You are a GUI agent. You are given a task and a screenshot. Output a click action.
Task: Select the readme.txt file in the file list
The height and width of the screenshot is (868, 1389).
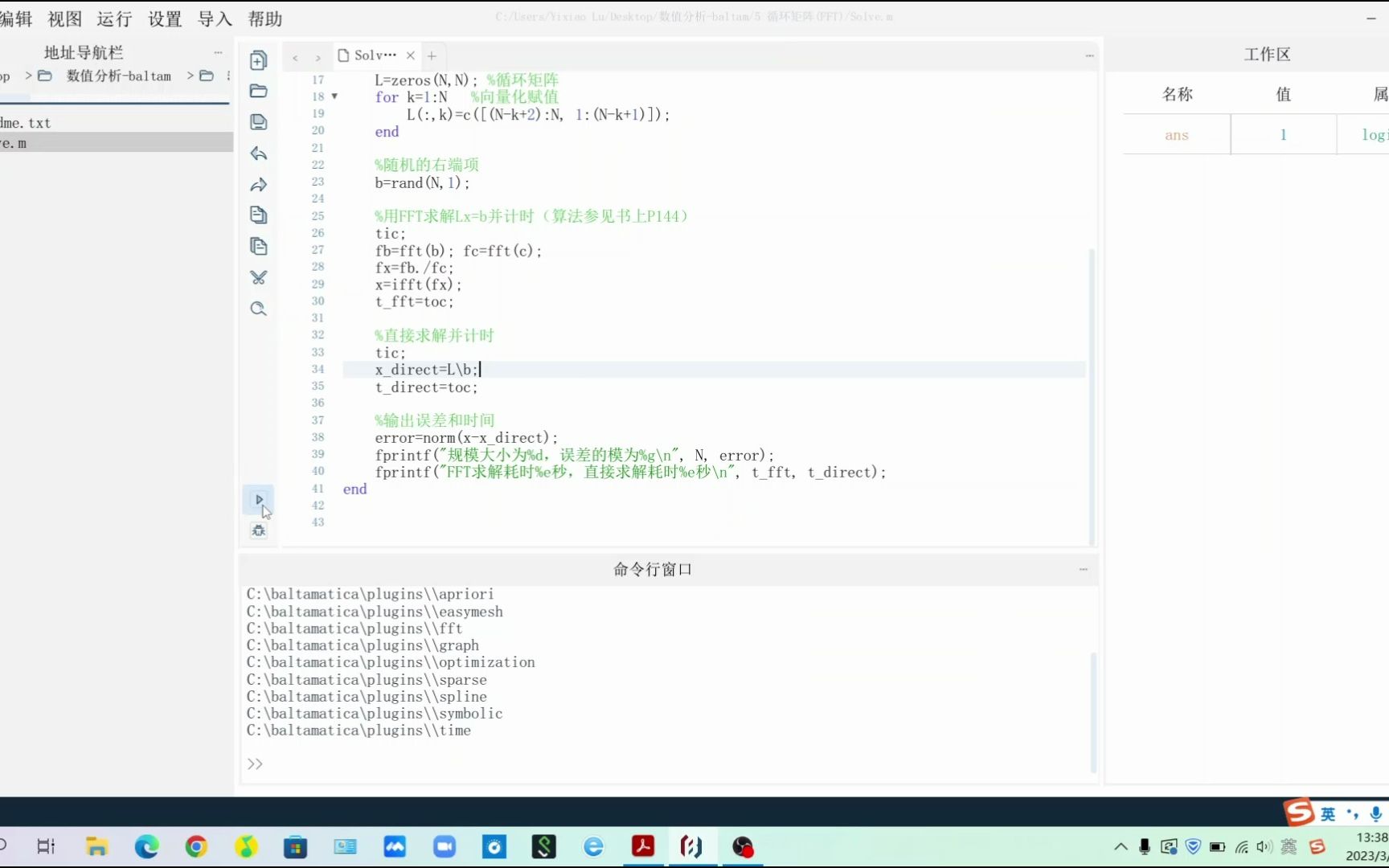(x=26, y=123)
